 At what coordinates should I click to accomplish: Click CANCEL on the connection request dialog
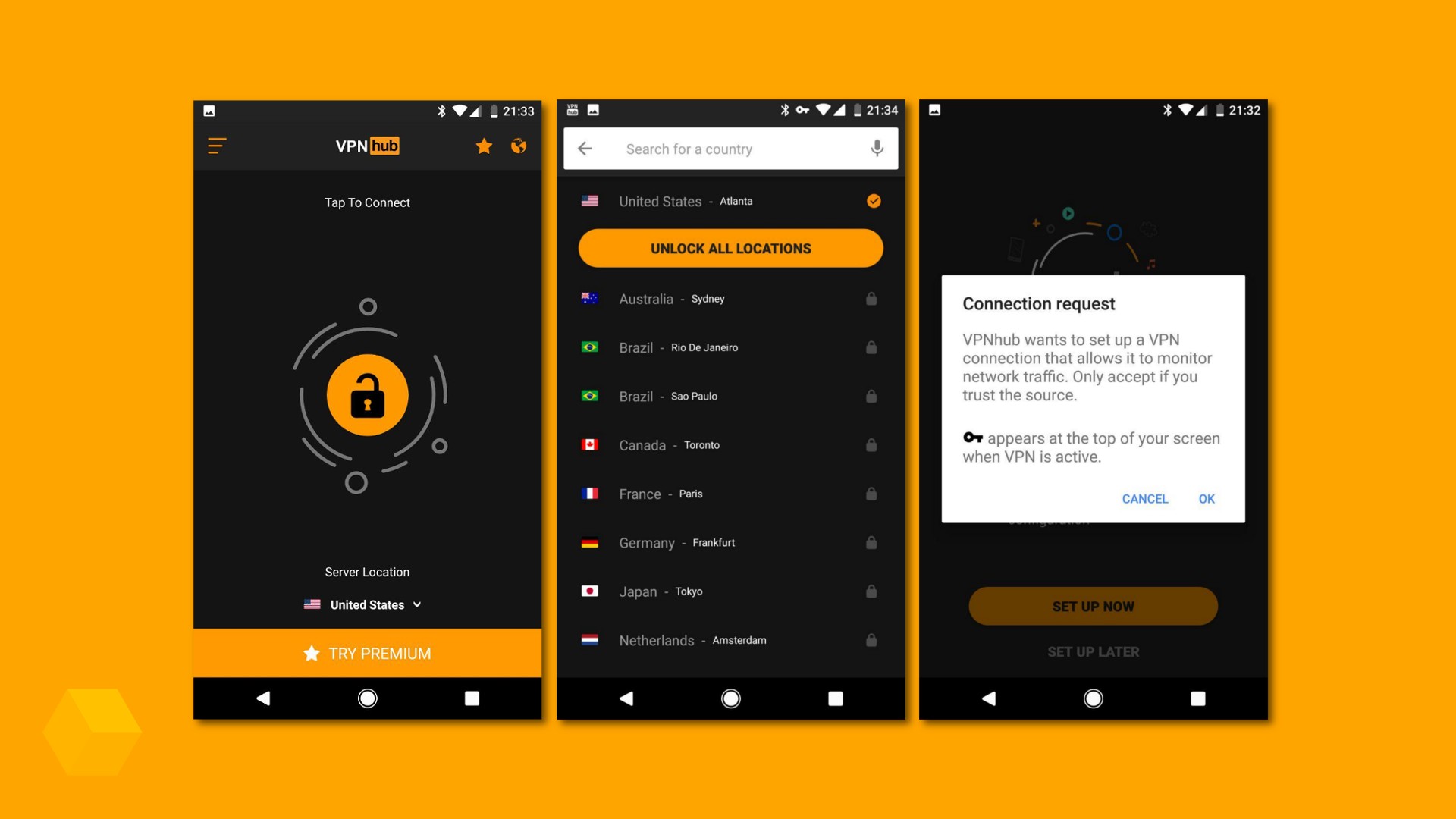1144,498
